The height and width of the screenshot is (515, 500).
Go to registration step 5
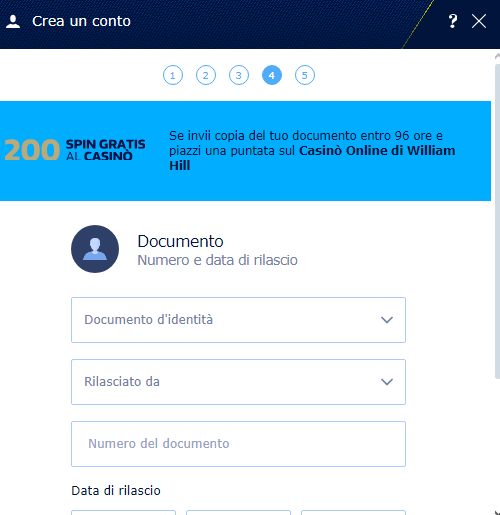(305, 75)
